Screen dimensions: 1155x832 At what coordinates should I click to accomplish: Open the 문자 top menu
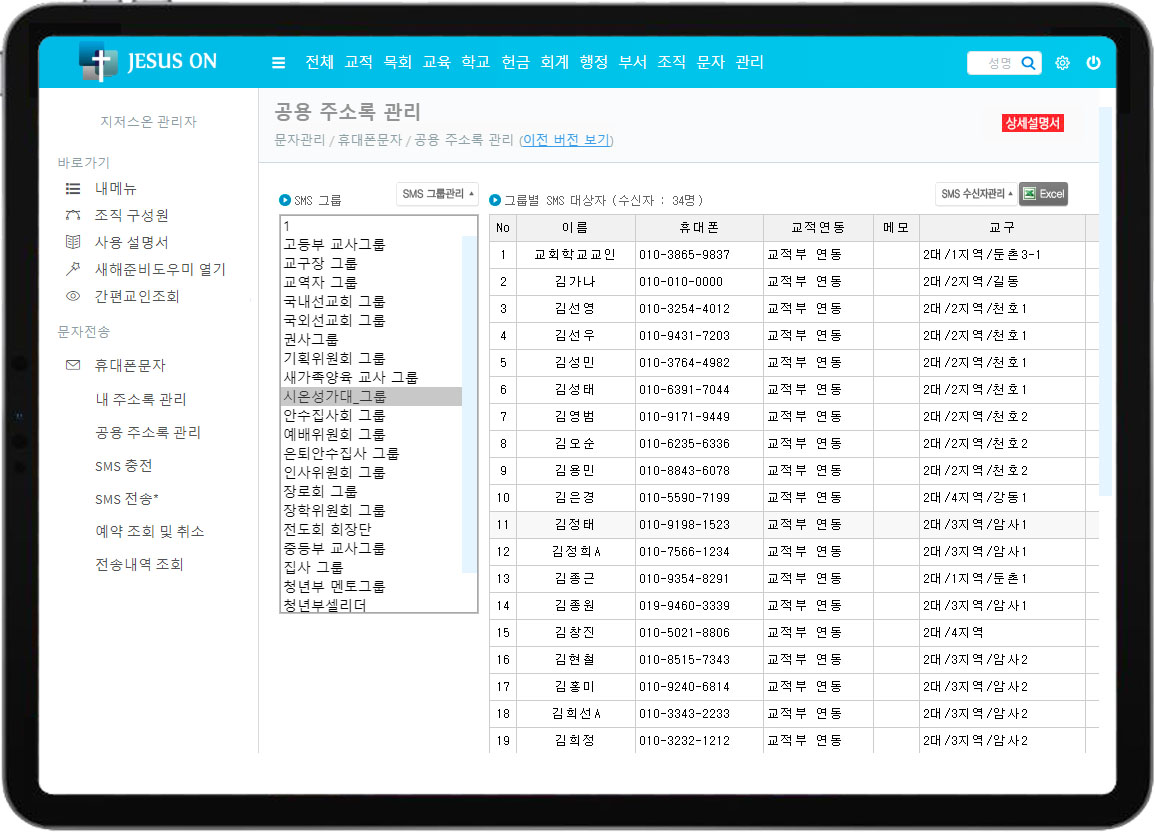pyautogui.click(x=710, y=62)
